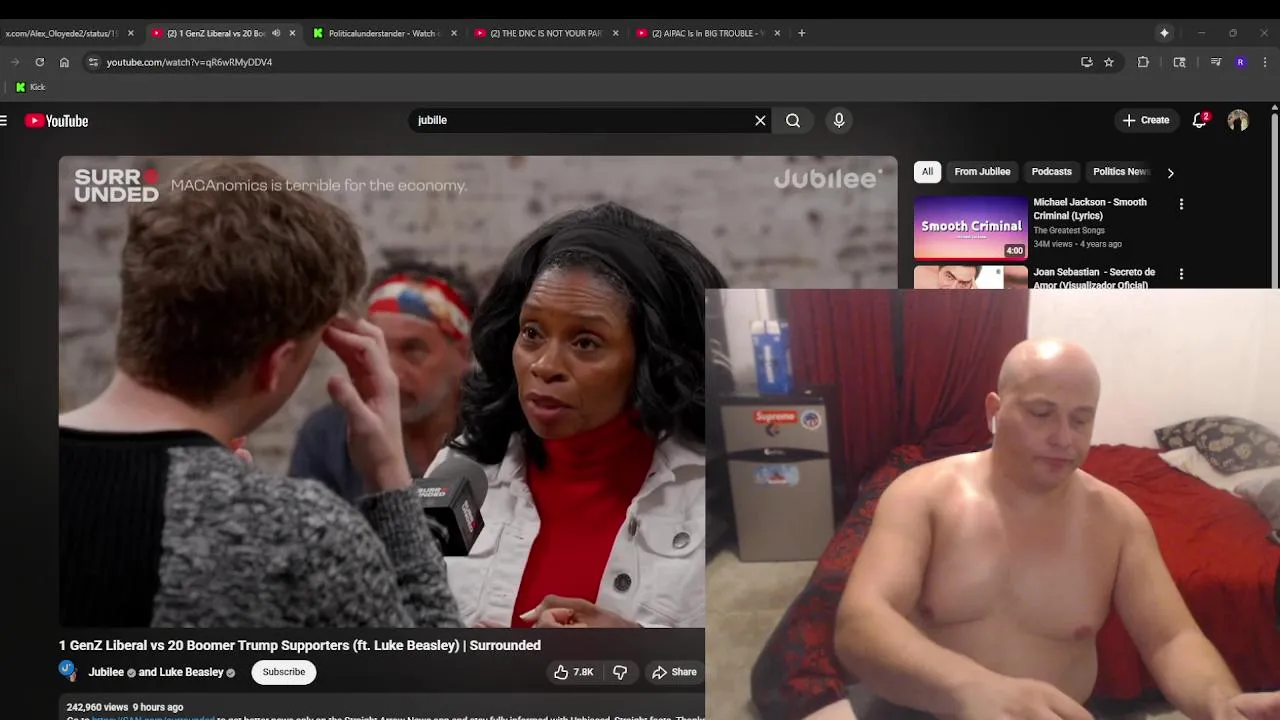The height and width of the screenshot is (720, 1280).
Task: Open The Greatest Songs channel link
Action: pos(1069,231)
